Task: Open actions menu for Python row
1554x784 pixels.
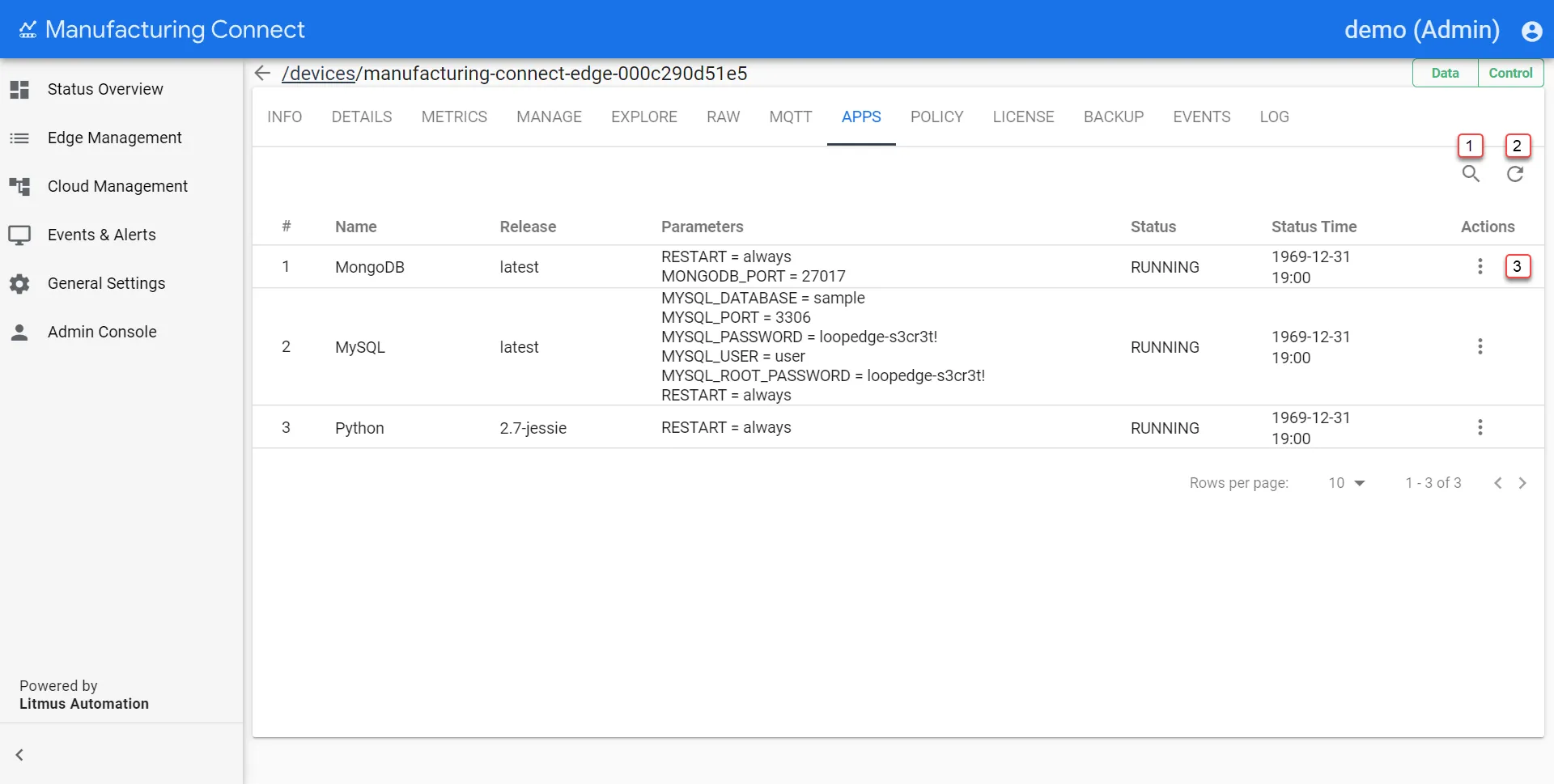Action: [1480, 427]
